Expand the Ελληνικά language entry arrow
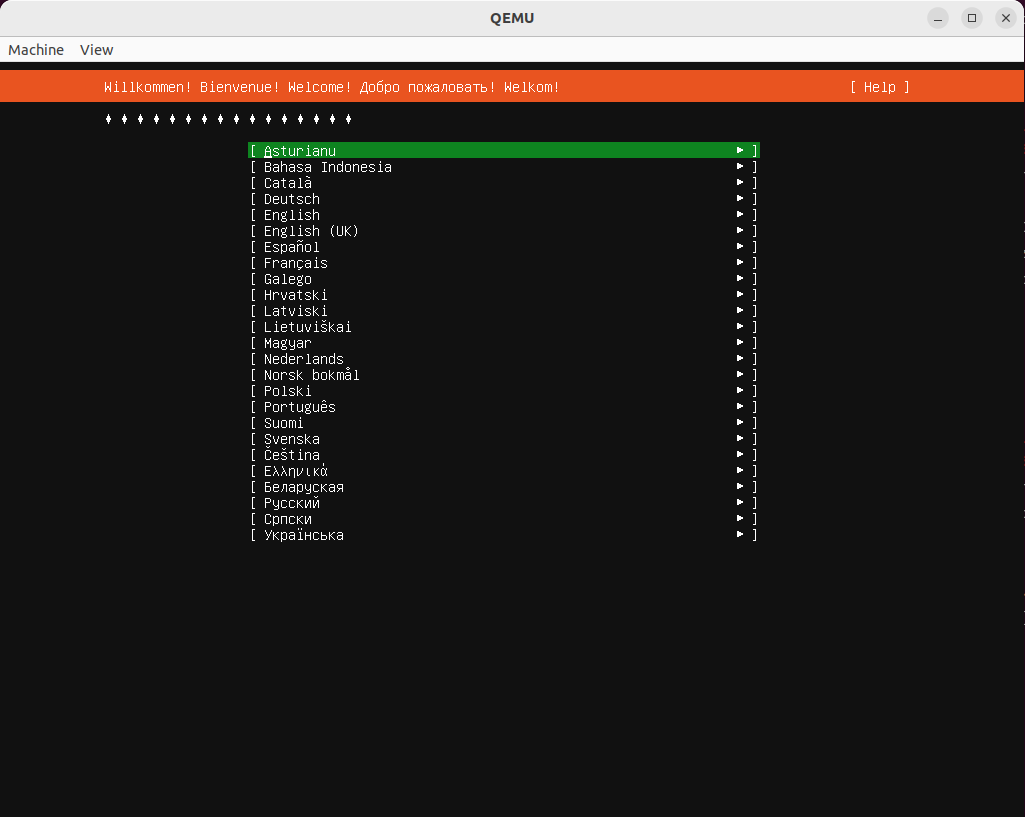This screenshot has height=817, width=1025. click(740, 471)
